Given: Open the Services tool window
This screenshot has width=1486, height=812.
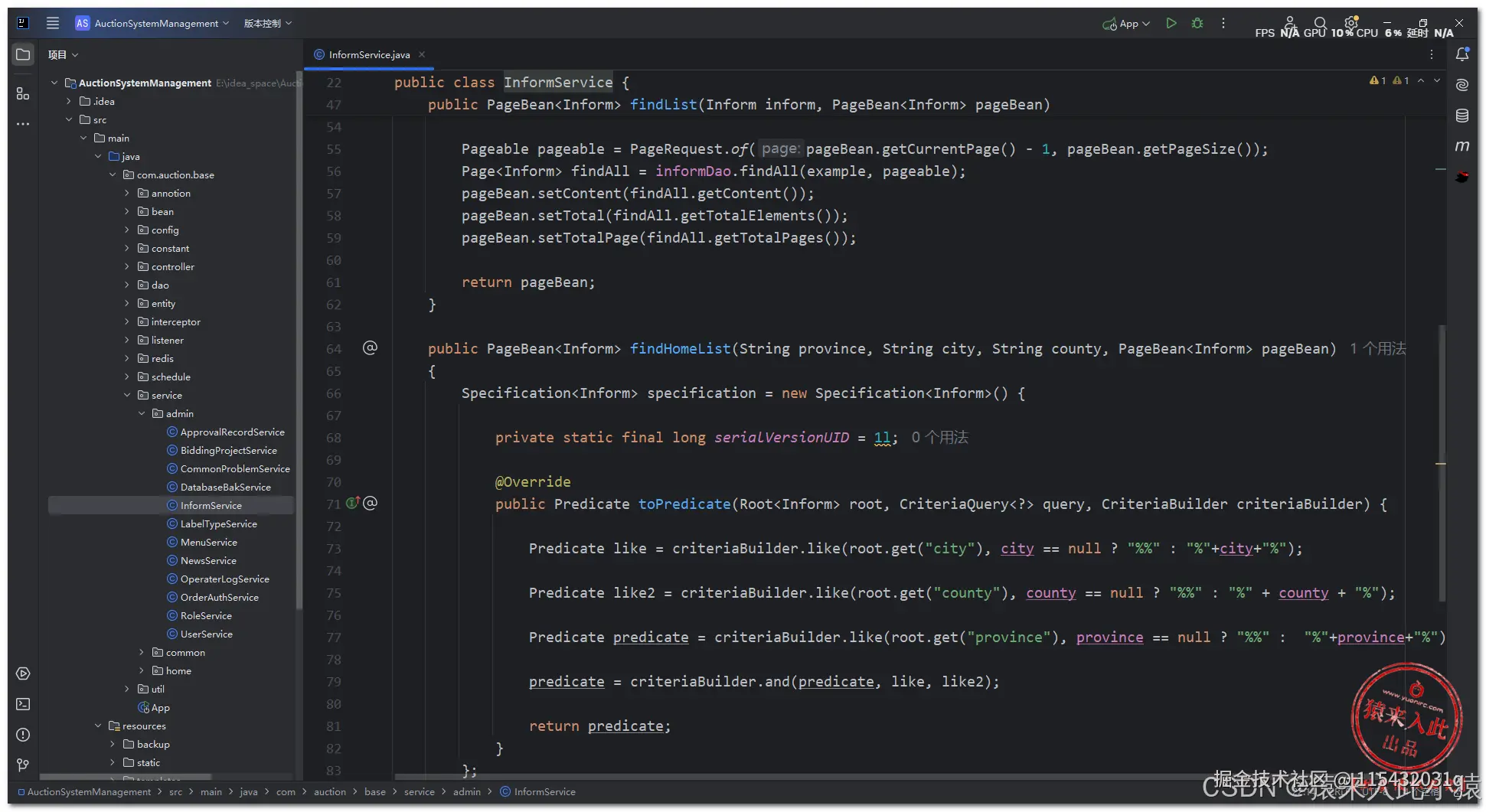Looking at the screenshot, I should click(23, 673).
